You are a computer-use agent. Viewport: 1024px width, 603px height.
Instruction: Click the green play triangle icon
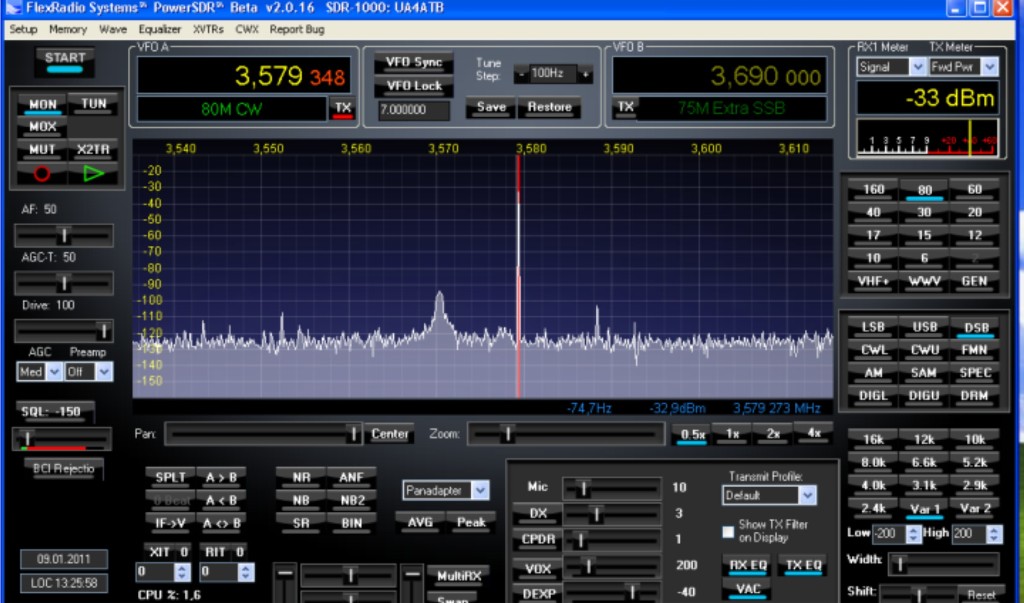click(x=93, y=173)
